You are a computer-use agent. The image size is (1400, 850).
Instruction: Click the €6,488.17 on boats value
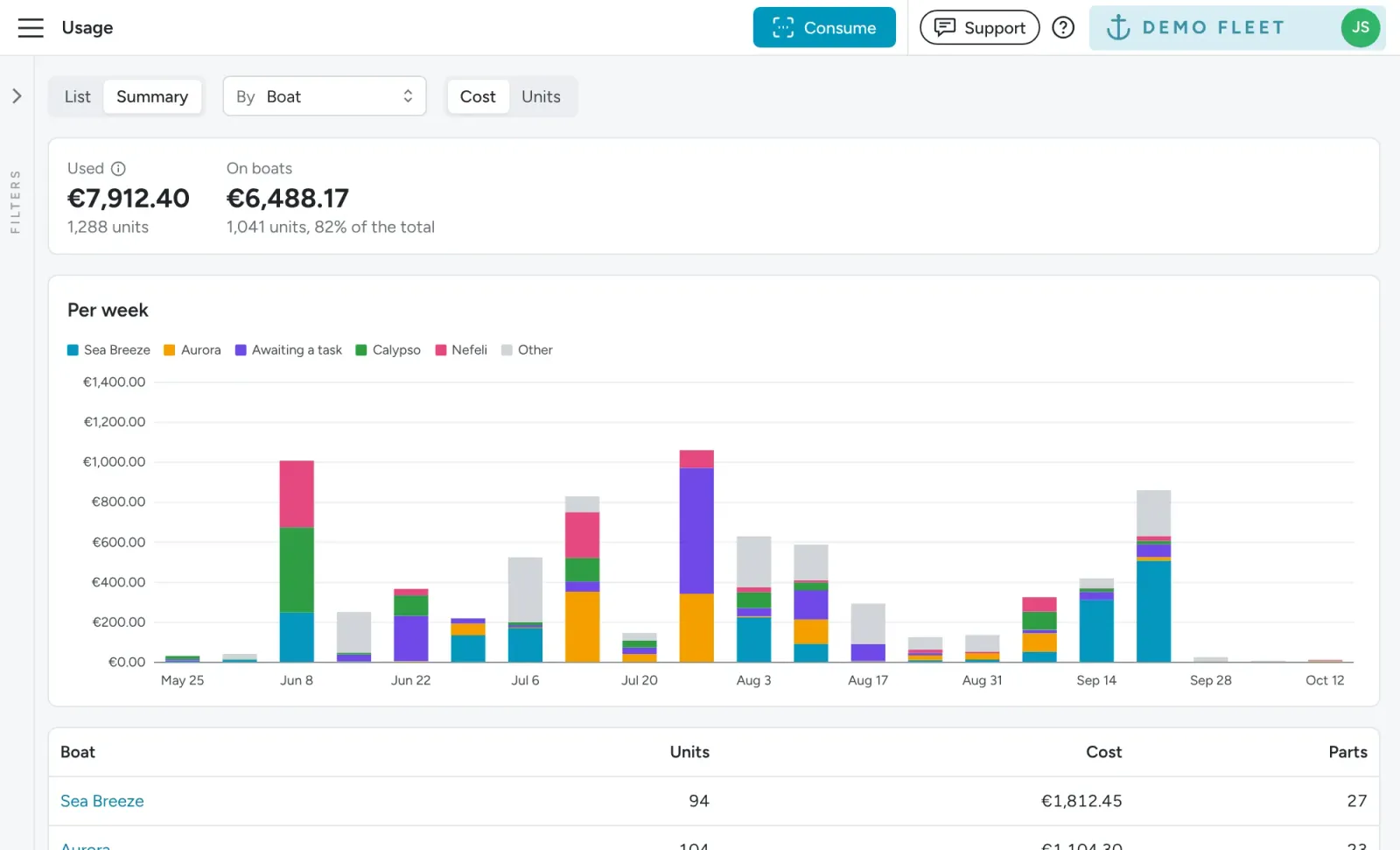click(x=288, y=198)
